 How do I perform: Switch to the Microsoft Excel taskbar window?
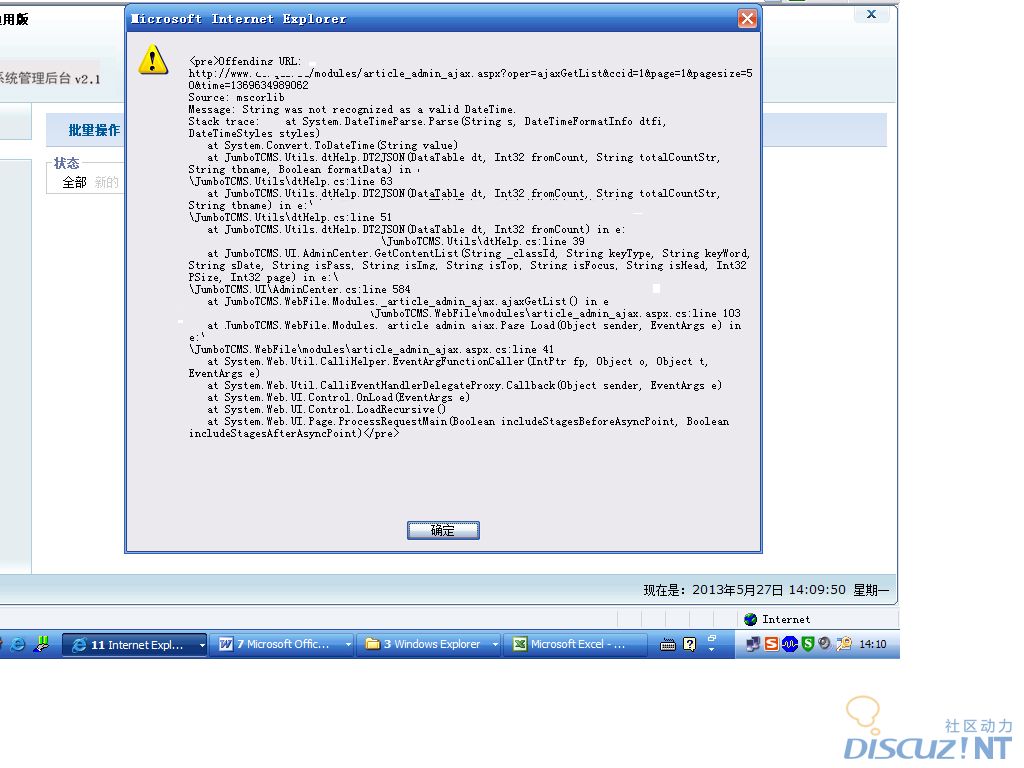[575, 645]
